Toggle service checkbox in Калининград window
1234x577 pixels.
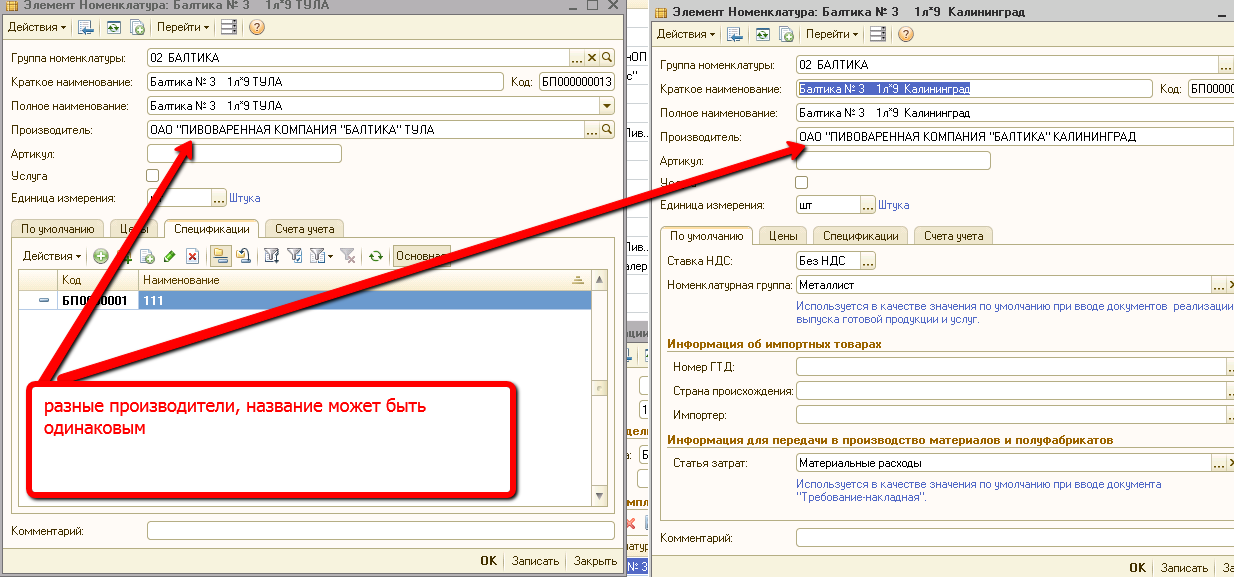click(801, 183)
